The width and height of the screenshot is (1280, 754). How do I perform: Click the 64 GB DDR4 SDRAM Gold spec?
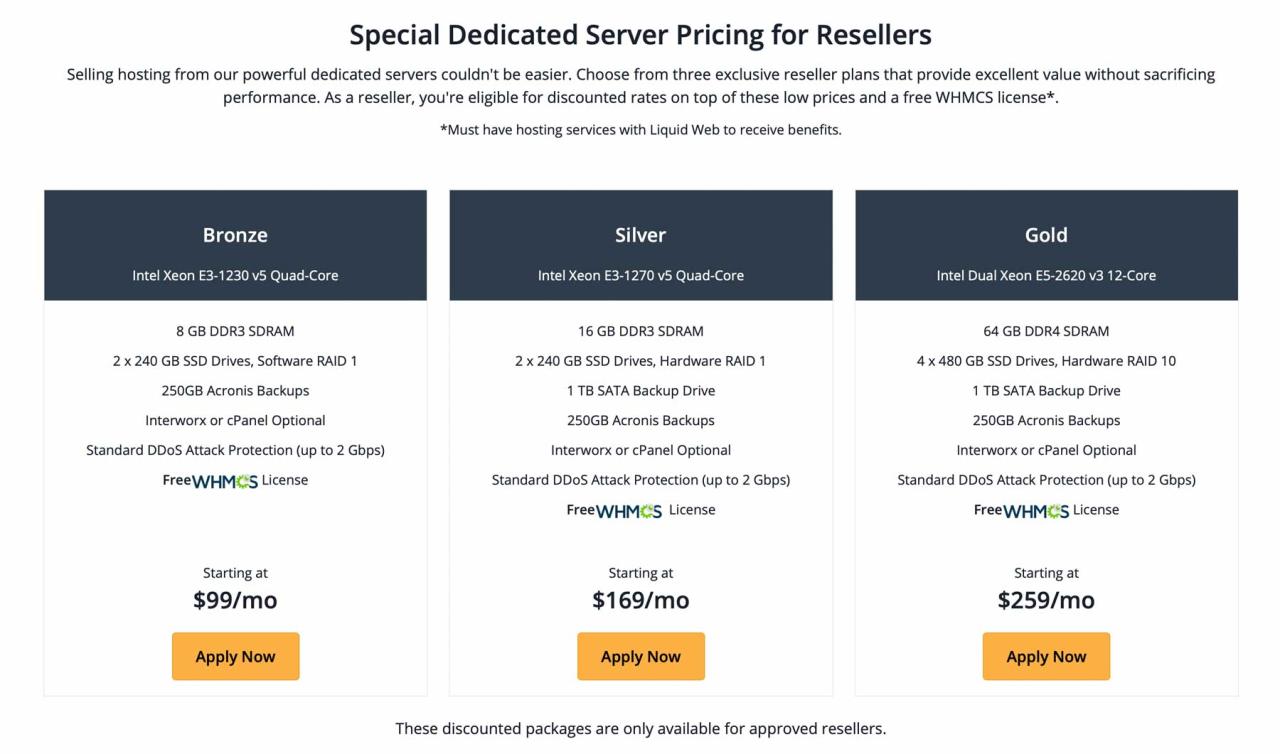tap(1046, 331)
